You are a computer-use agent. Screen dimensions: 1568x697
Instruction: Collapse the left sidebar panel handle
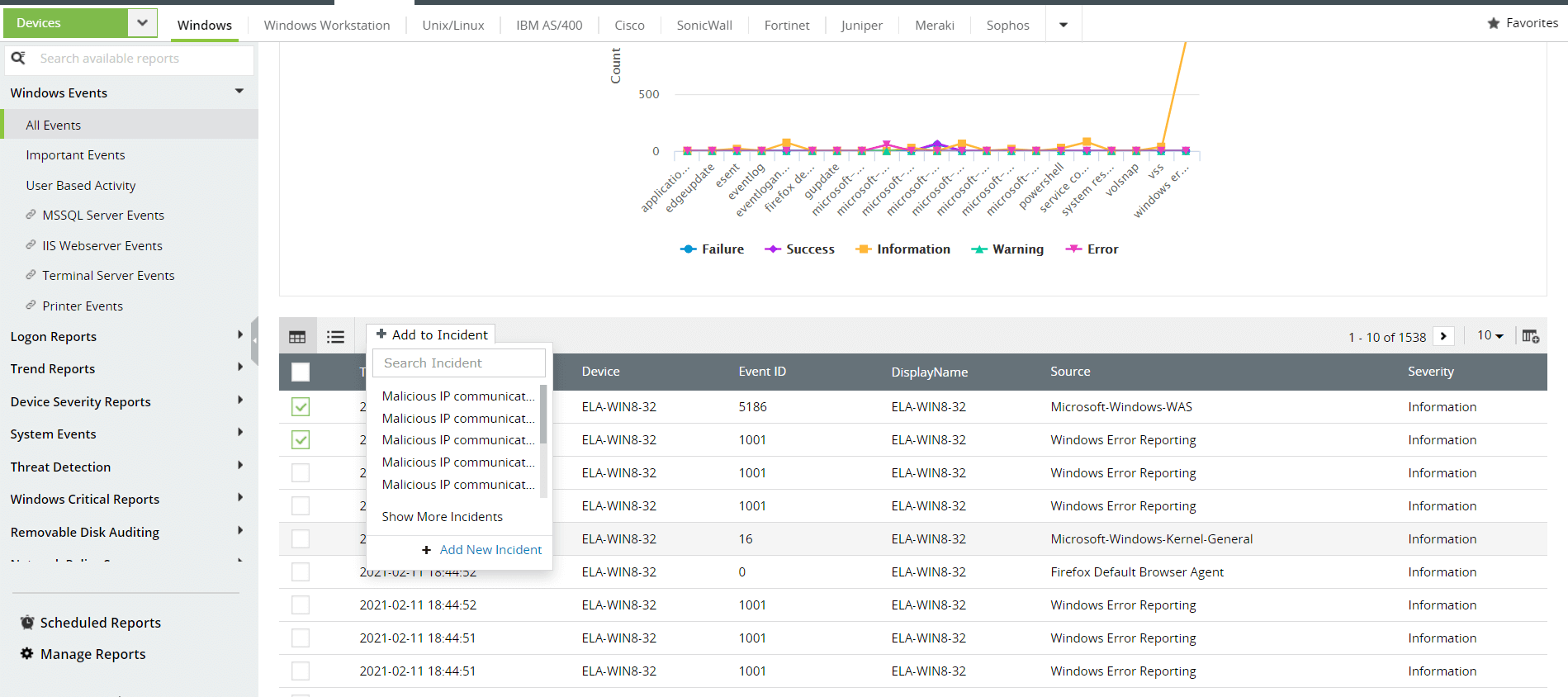(254, 340)
